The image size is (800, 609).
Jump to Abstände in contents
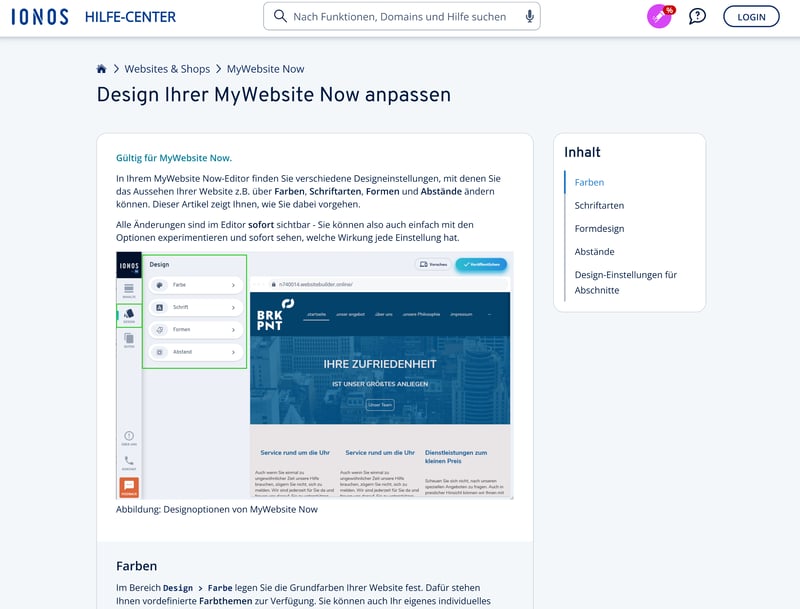(x=594, y=251)
